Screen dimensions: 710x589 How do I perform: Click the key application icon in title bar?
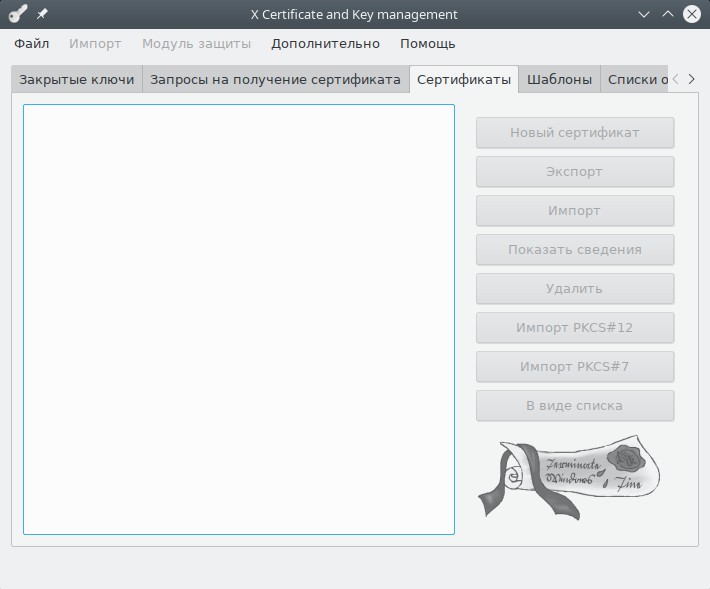[x=17, y=15]
